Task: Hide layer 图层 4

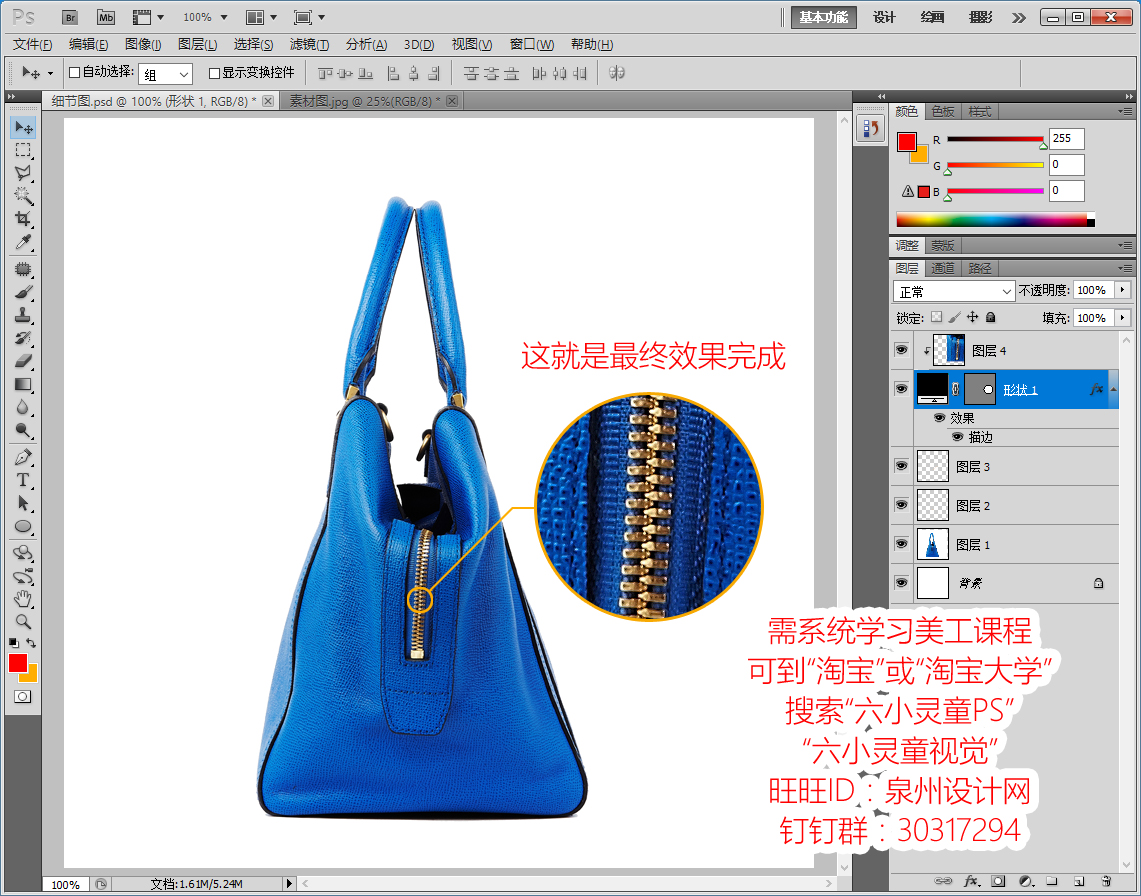Action: click(902, 350)
